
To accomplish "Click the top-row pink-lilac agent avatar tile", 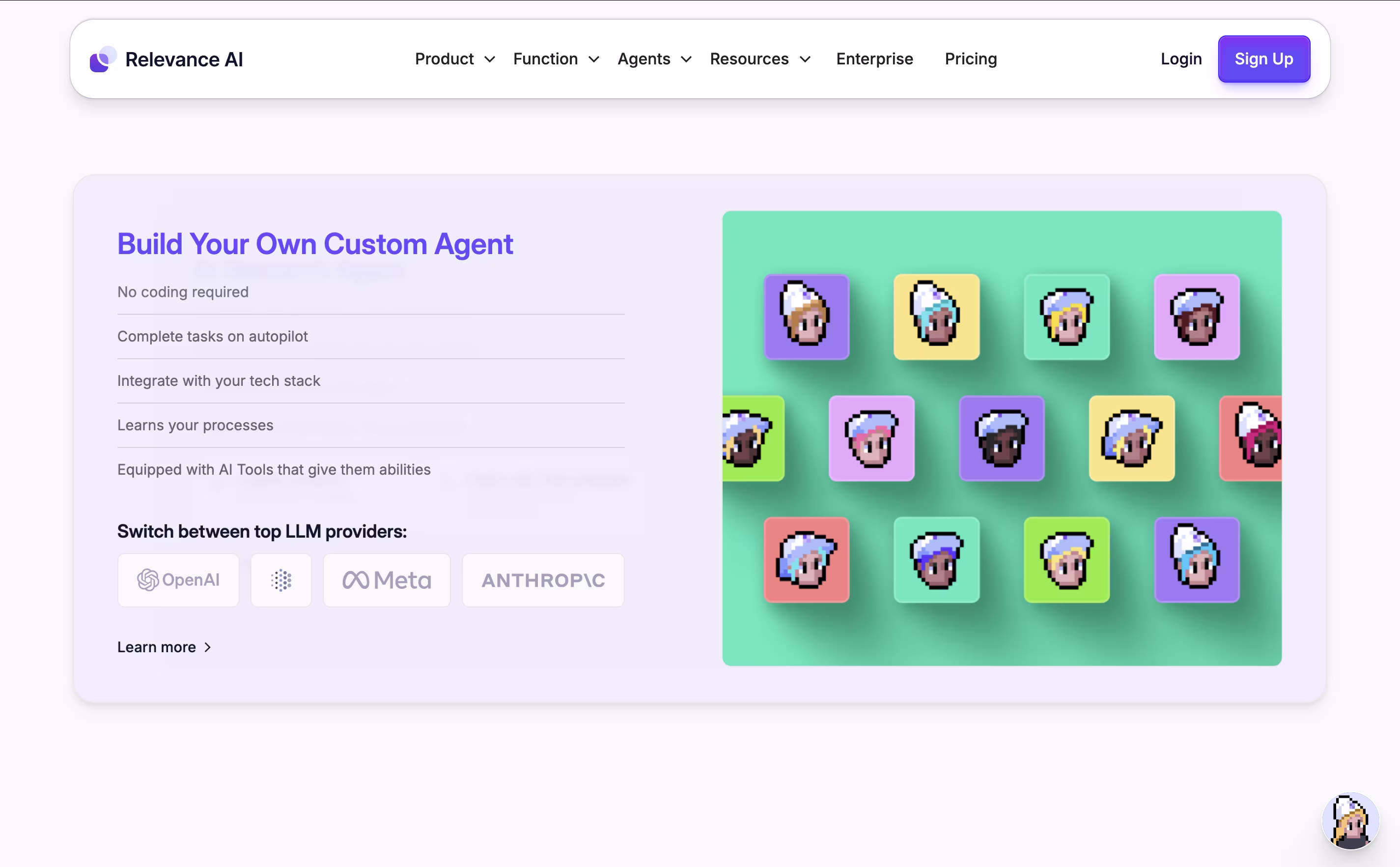I will click(x=1197, y=317).
